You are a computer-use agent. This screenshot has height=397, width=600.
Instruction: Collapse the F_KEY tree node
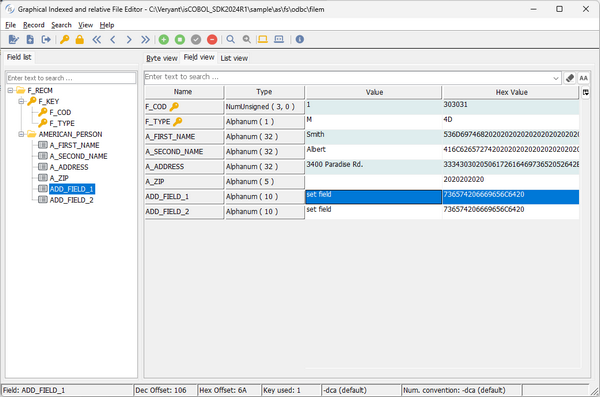[21, 101]
